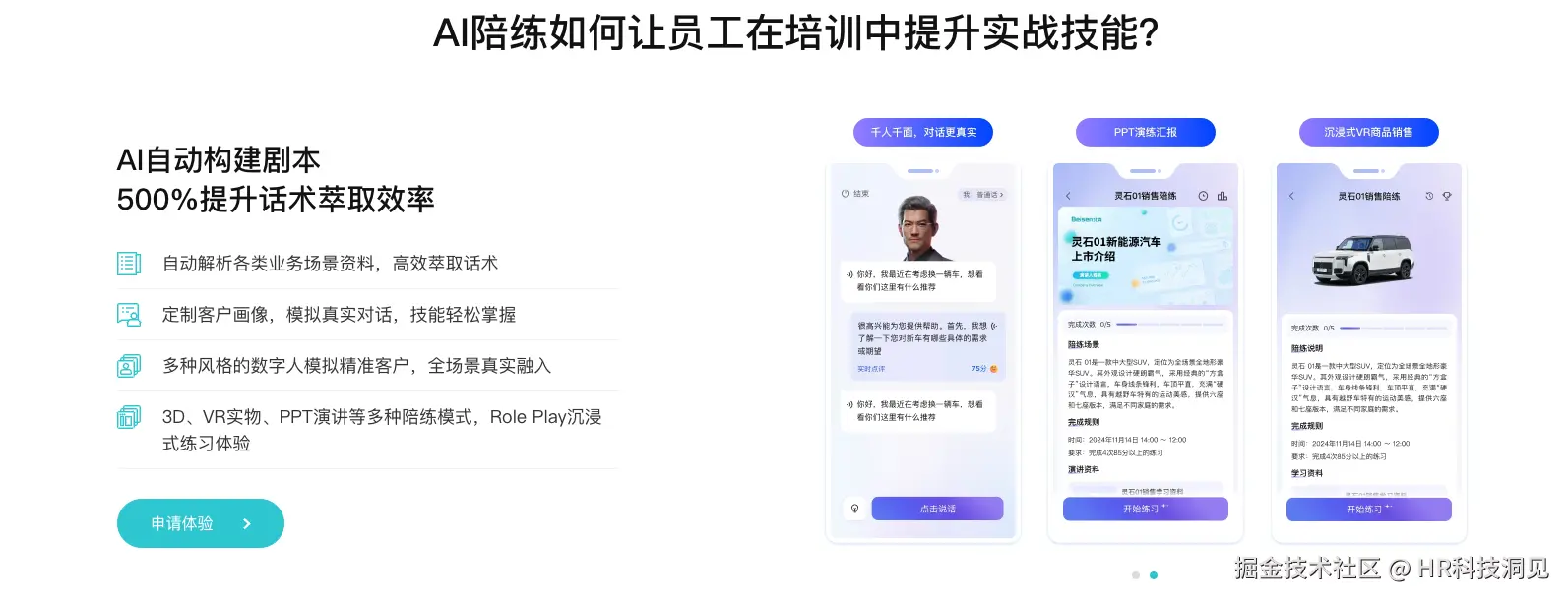1568x600 pixels.
Task: Select the first carousel dot indicator
Action: (1136, 575)
